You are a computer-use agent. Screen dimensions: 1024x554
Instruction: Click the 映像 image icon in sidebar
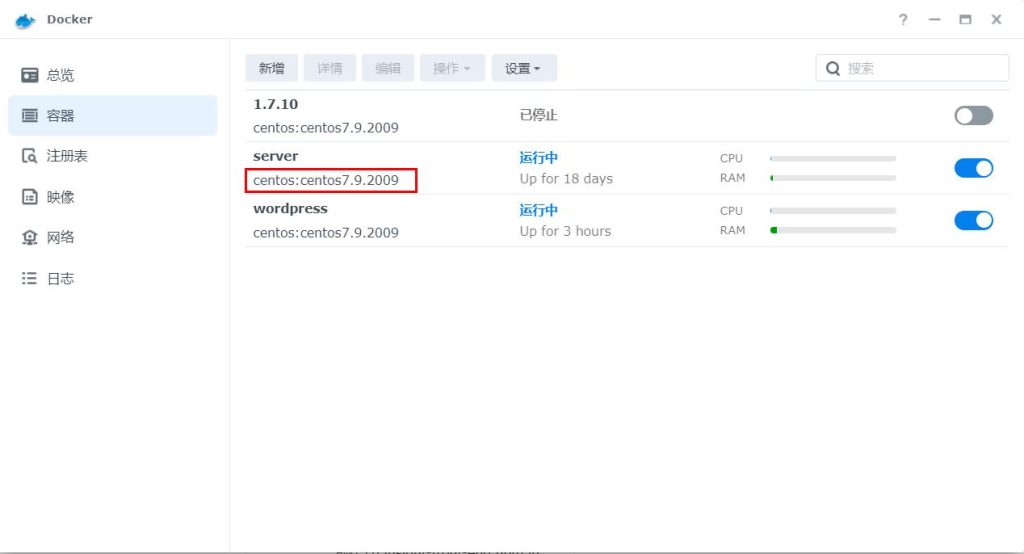30,197
